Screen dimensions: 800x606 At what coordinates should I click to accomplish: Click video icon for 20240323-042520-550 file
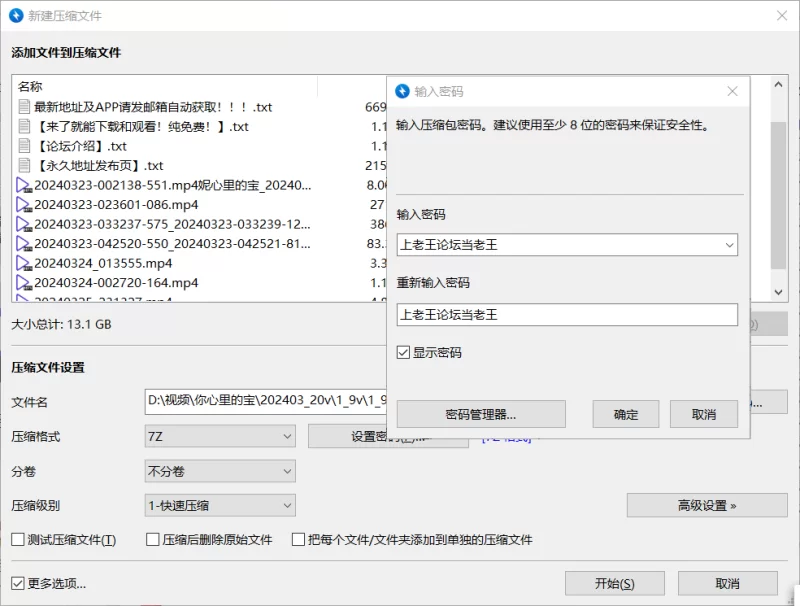click(24, 243)
